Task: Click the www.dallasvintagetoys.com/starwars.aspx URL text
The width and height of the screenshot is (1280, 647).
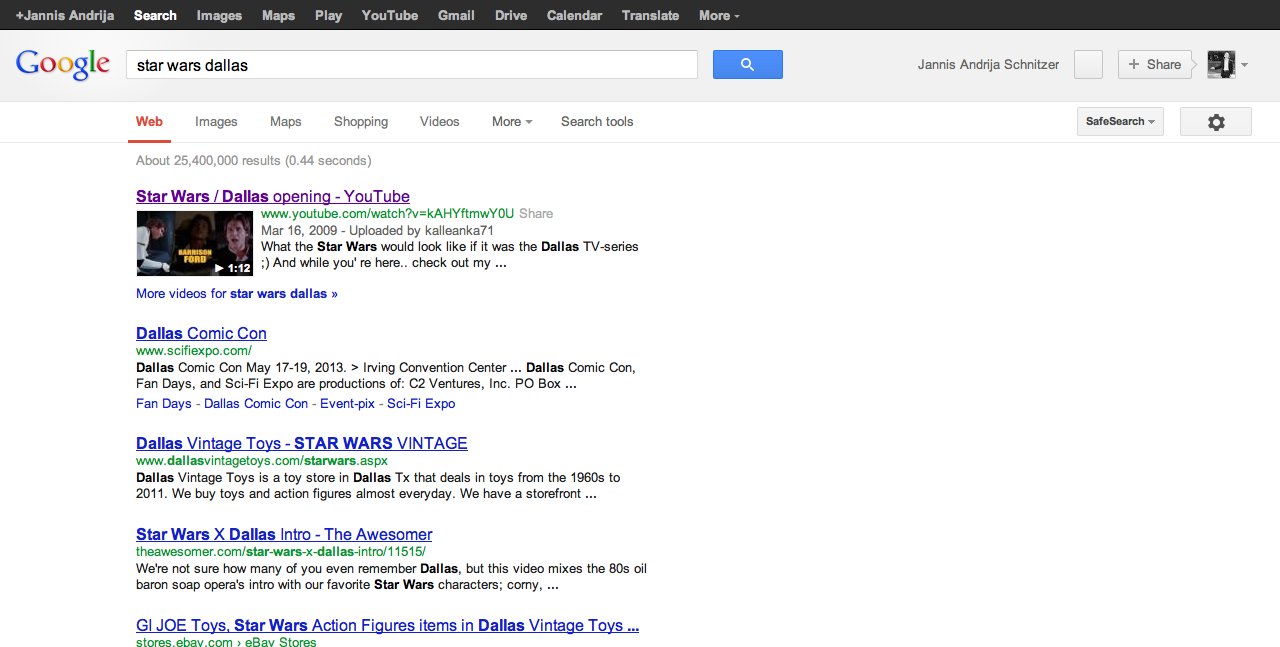Action: 262,460
